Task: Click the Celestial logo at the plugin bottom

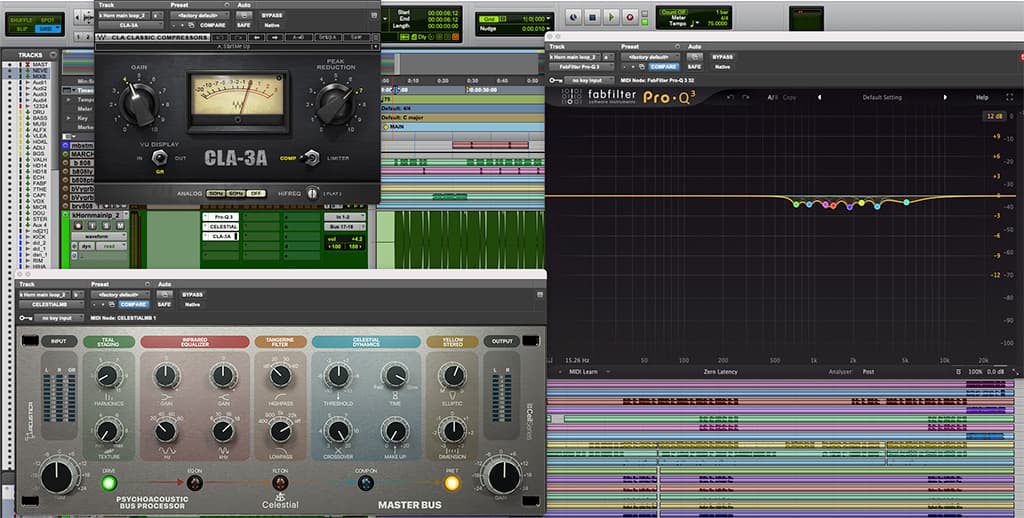Action: coord(280,502)
